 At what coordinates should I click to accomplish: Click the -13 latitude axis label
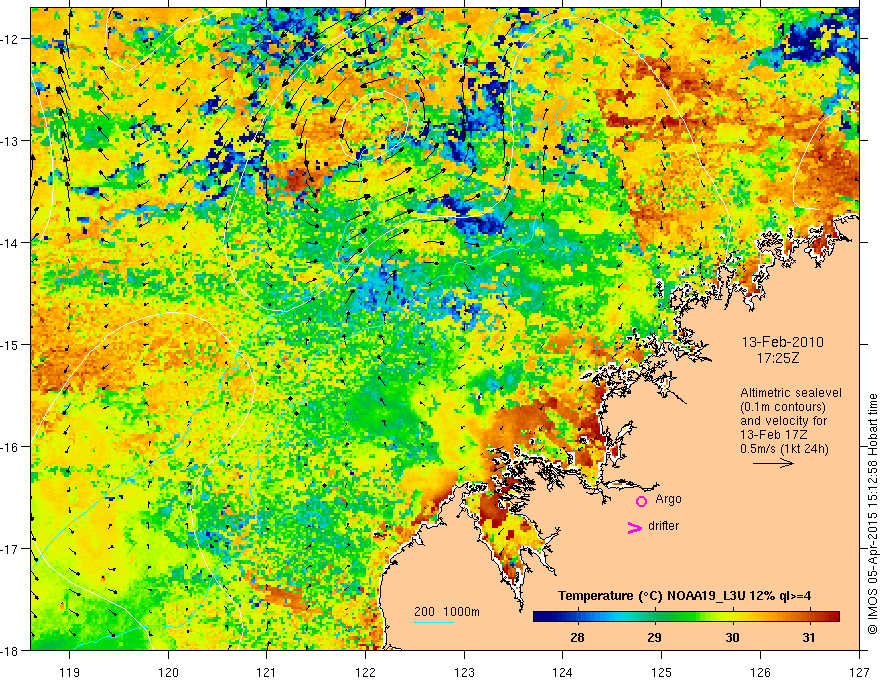pos(10,141)
